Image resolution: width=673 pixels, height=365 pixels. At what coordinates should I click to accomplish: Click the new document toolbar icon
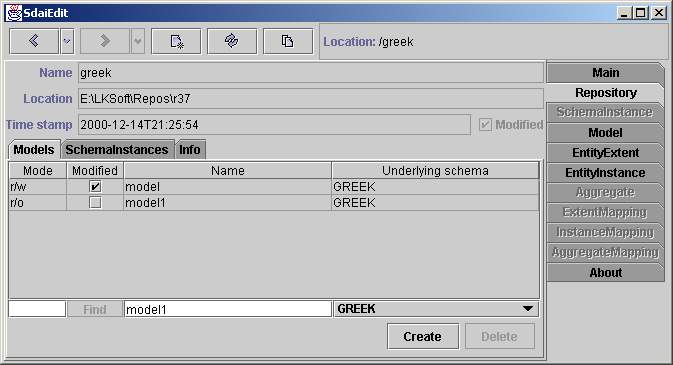(x=176, y=41)
